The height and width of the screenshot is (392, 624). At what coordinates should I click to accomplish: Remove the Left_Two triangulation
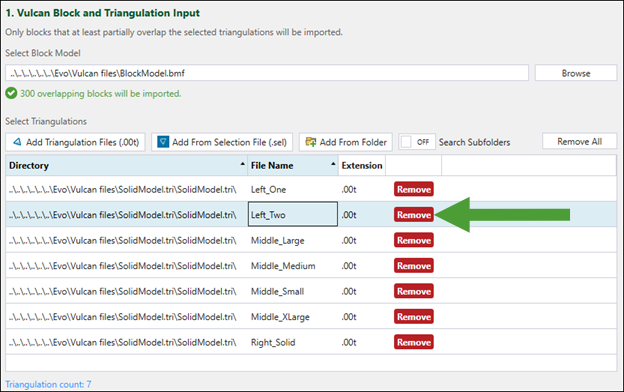pos(414,215)
